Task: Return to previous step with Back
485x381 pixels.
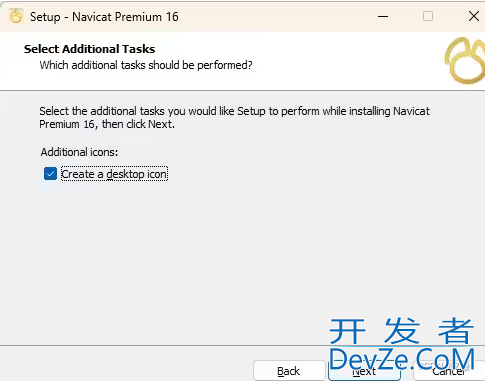Action: click(x=289, y=371)
